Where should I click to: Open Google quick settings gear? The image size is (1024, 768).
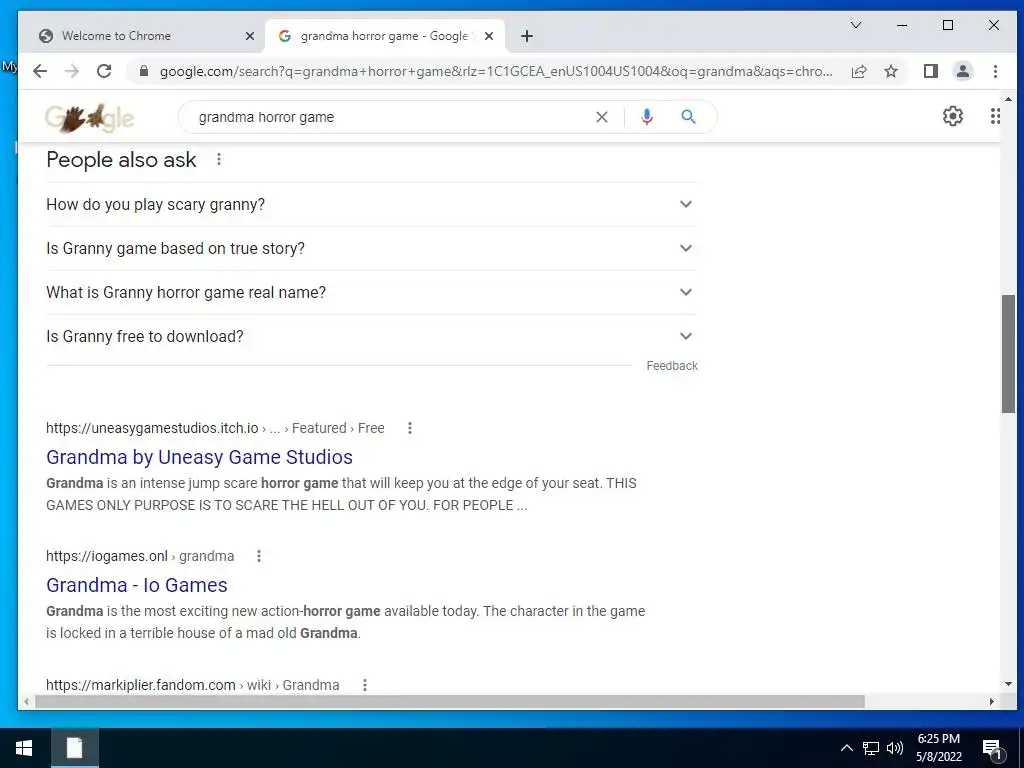point(953,116)
